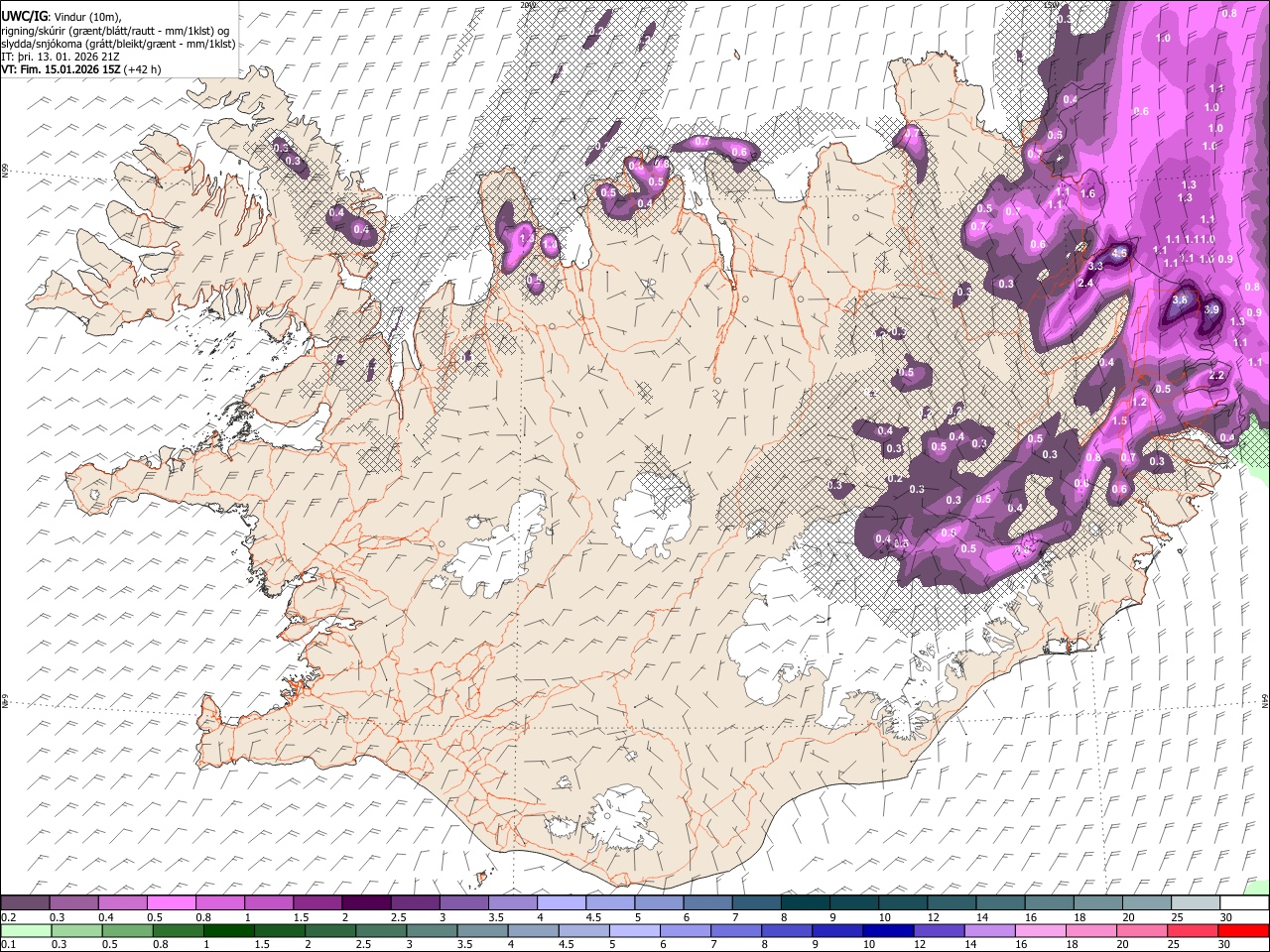Select the 3.3 precipitation value on the map
Screen dimensions: 1270x952
pos(1096,267)
